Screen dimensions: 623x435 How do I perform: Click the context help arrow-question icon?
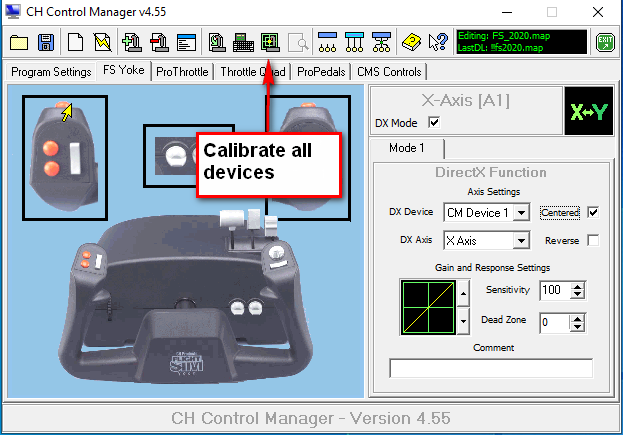click(x=437, y=42)
